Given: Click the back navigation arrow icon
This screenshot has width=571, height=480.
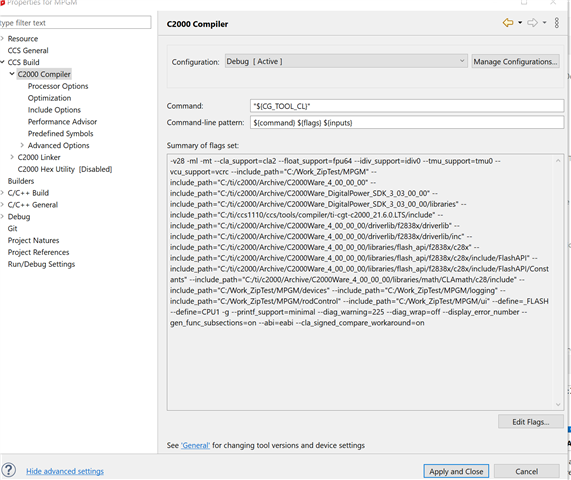Looking at the screenshot, I should click(x=508, y=23).
